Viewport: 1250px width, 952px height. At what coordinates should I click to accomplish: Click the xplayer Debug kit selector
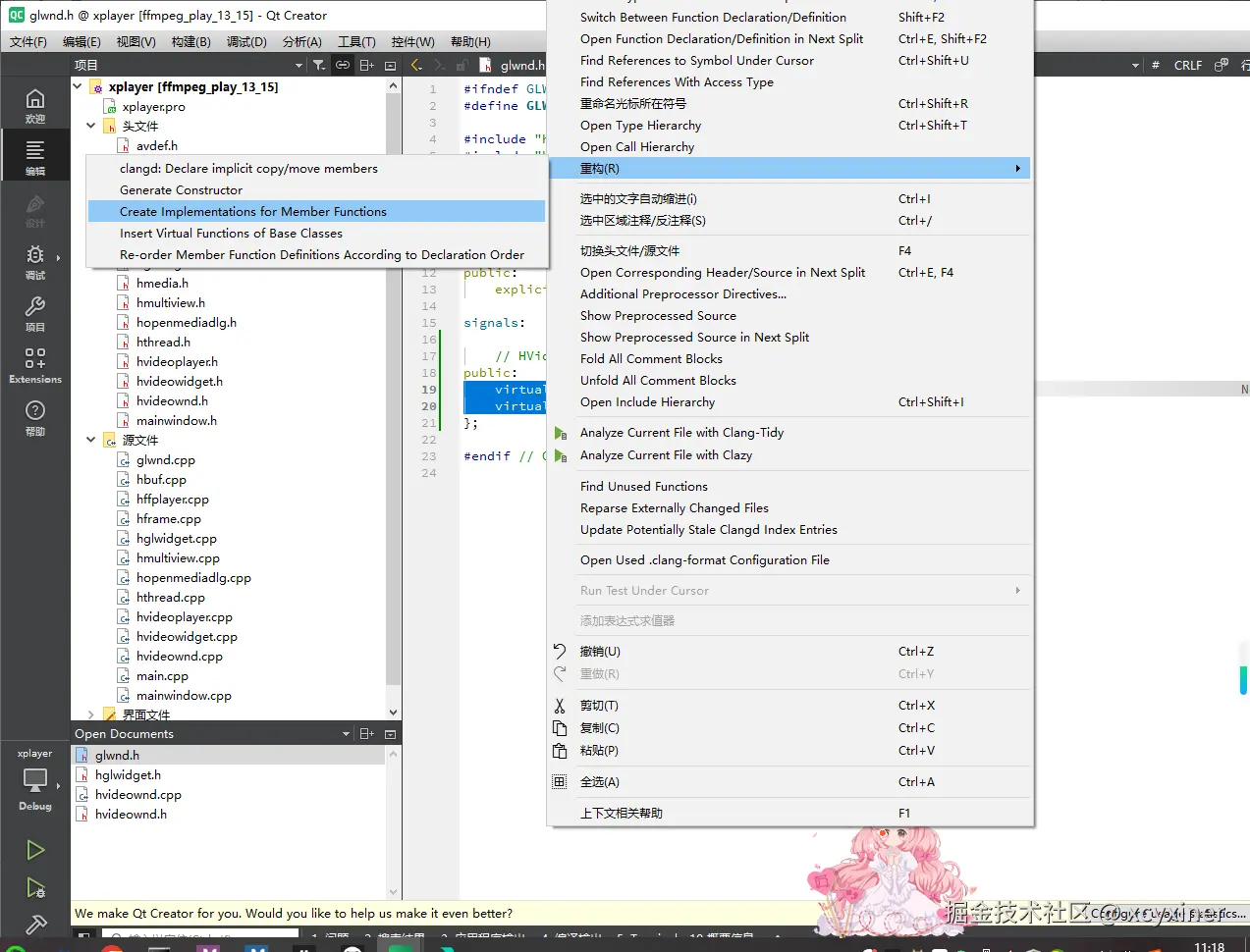[x=35, y=780]
